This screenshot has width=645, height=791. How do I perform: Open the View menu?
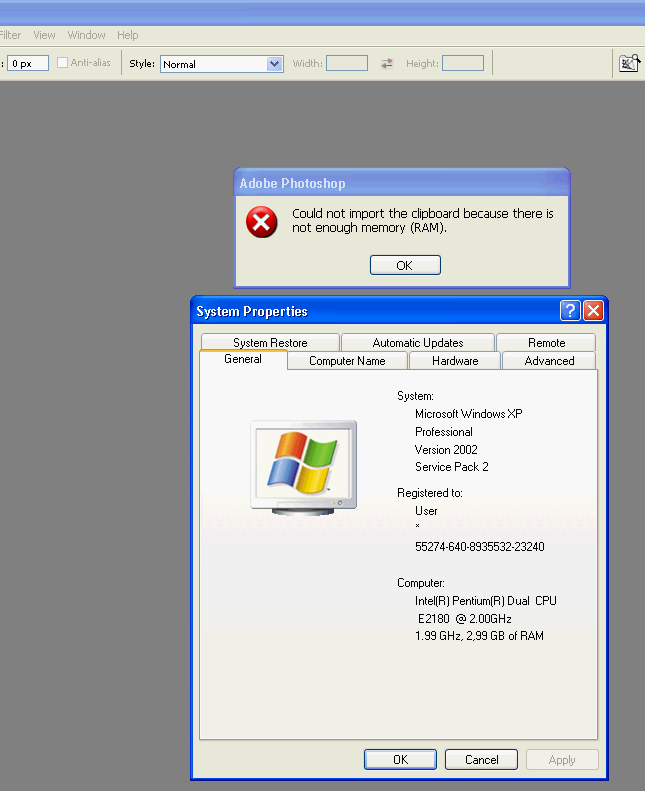44,35
